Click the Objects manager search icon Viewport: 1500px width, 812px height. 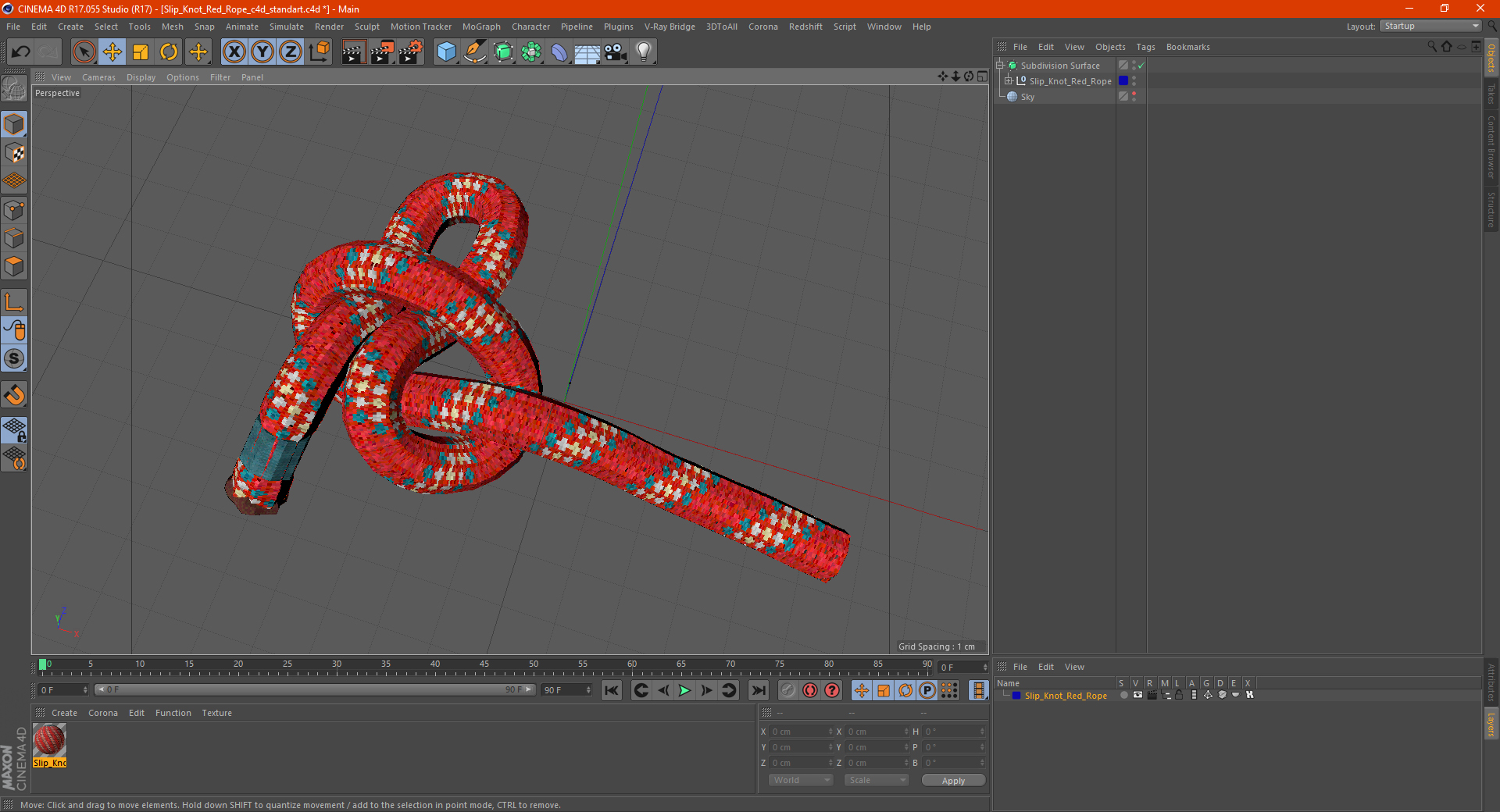1432,47
